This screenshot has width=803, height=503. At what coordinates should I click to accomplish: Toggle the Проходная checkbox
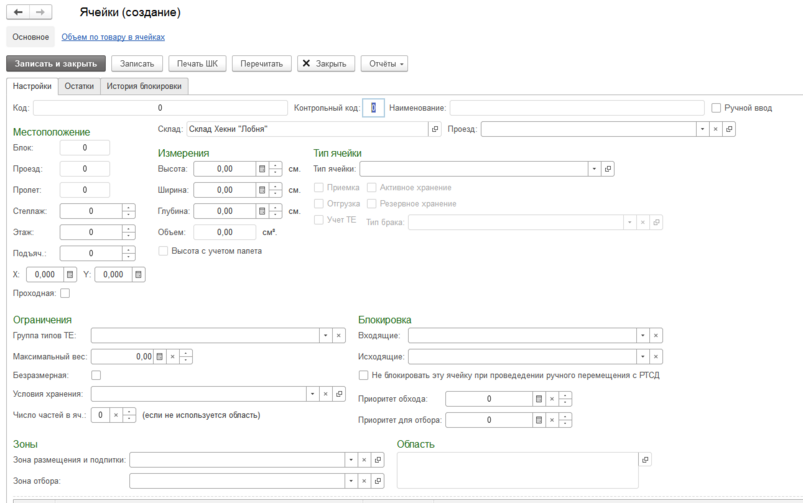point(65,293)
